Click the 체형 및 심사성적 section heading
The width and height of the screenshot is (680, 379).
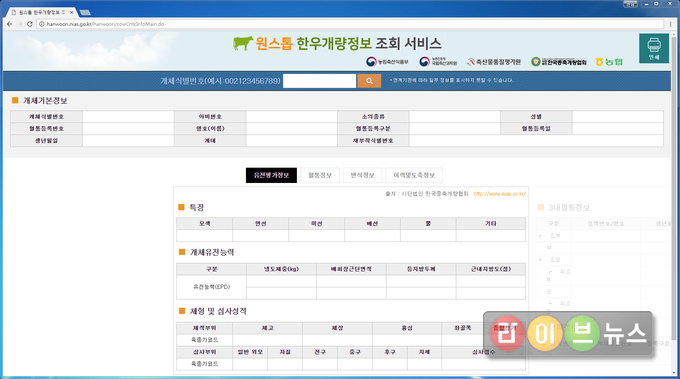pyautogui.click(x=218, y=311)
